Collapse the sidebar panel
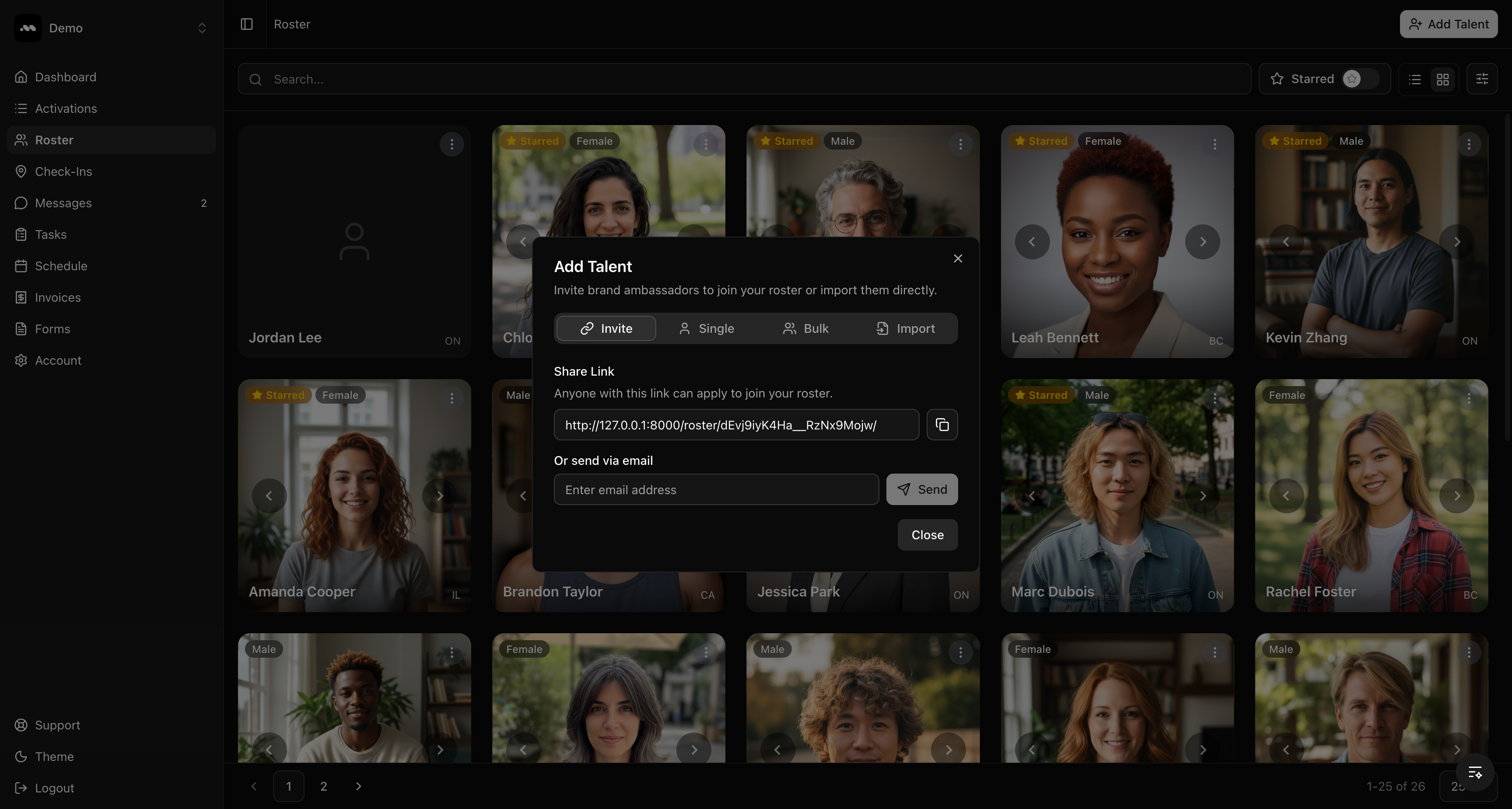 tap(246, 24)
